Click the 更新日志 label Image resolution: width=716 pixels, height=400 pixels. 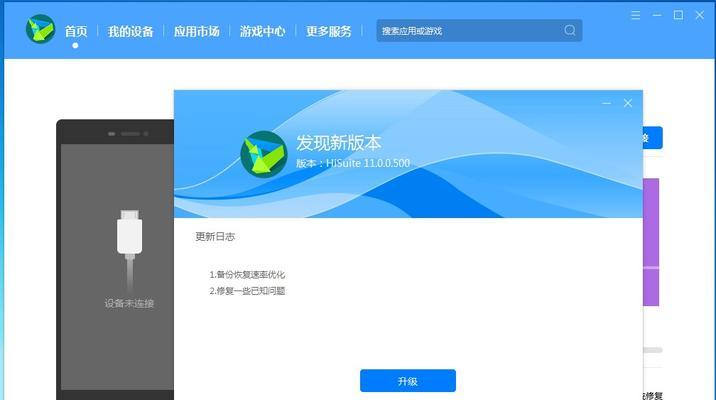click(215, 237)
